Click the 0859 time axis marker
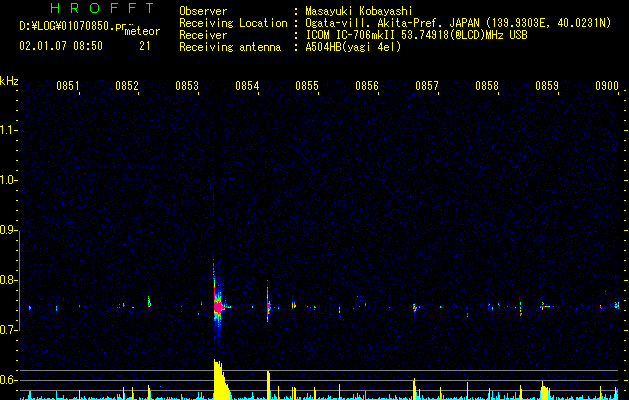 coord(547,85)
